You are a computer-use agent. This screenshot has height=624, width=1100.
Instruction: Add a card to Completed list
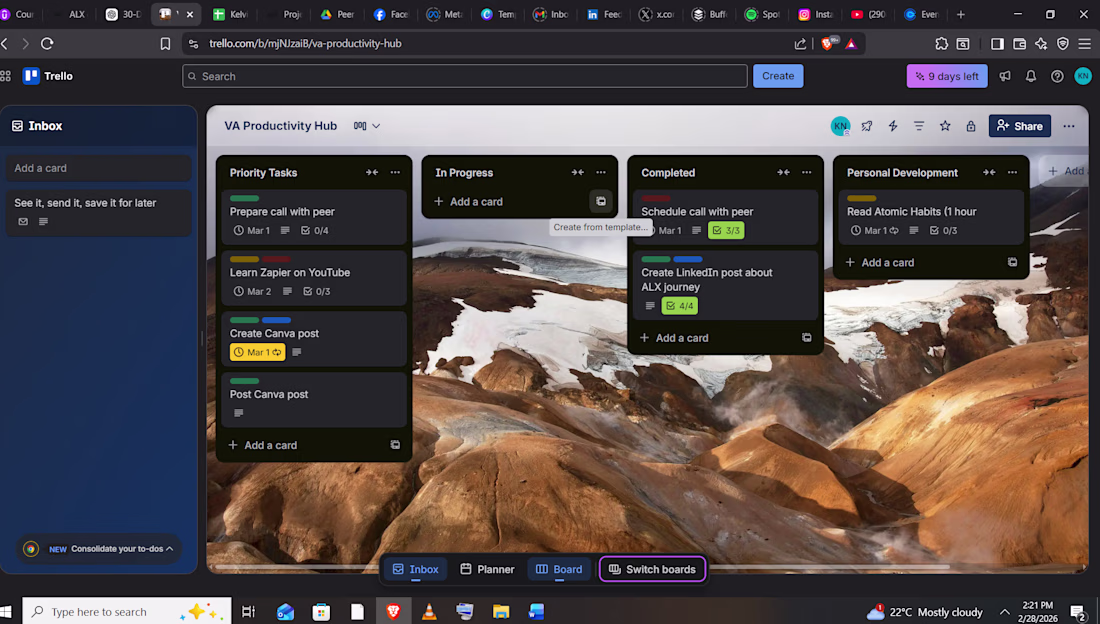point(674,338)
